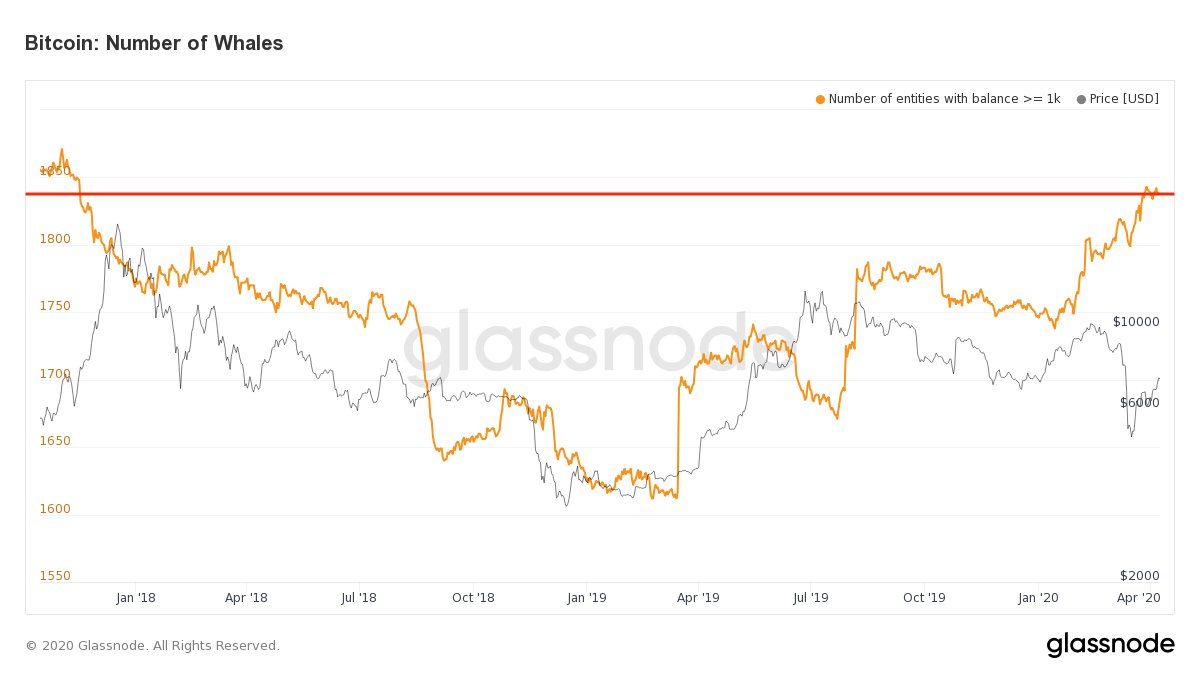This screenshot has width=1200, height=675.
Task: Select the Jul '18 date label
Action: click(359, 598)
